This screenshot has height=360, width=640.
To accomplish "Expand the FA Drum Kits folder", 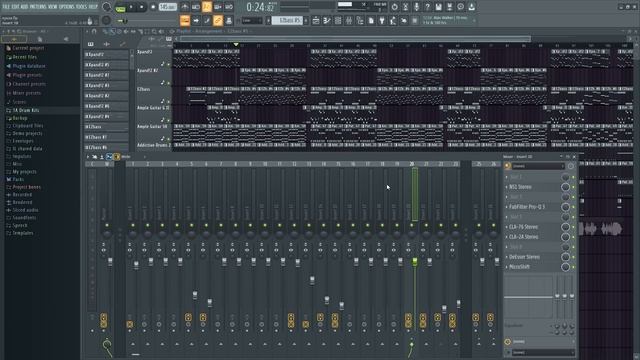I will tap(23, 110).
